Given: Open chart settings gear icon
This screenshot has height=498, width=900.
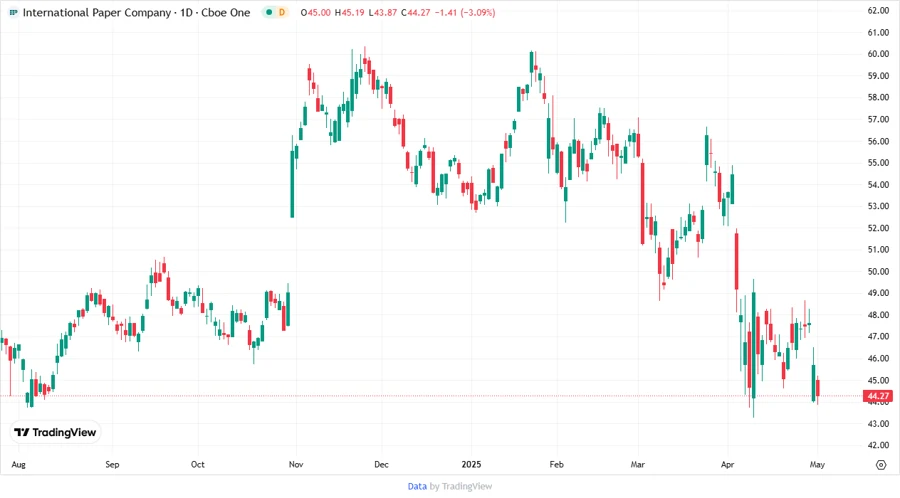Looking at the screenshot, I should click(881, 465).
